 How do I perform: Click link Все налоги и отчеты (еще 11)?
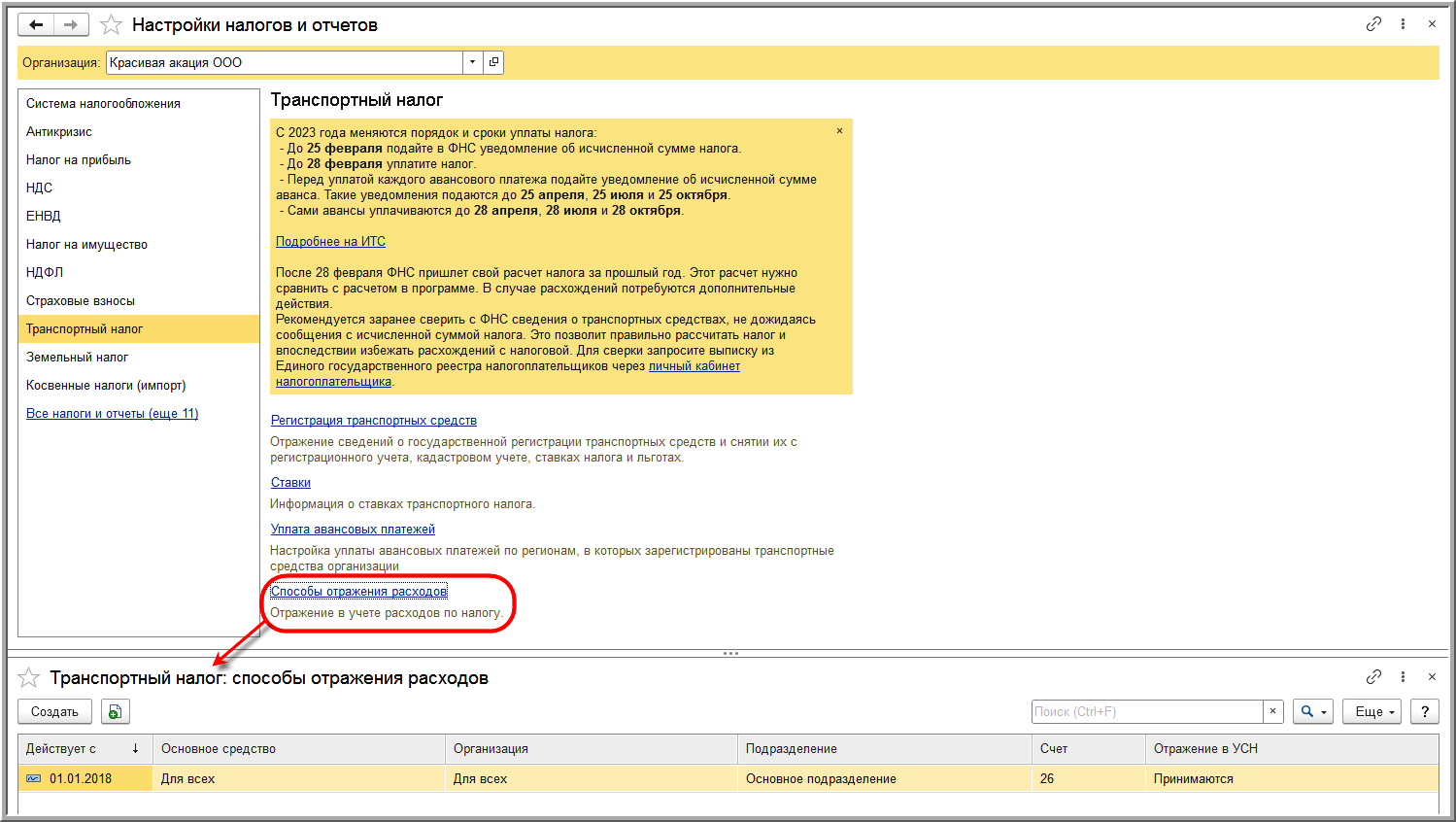tap(112, 413)
